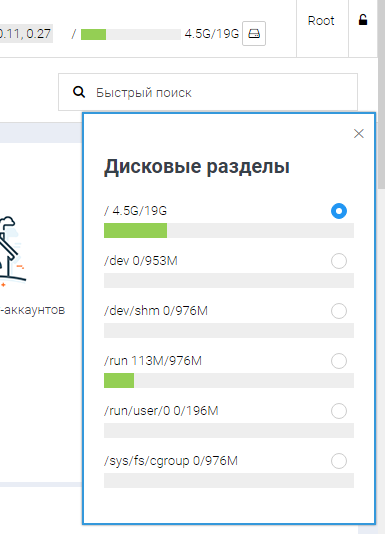Click the /sys/fs/cgroup partition usage bar

229,481
